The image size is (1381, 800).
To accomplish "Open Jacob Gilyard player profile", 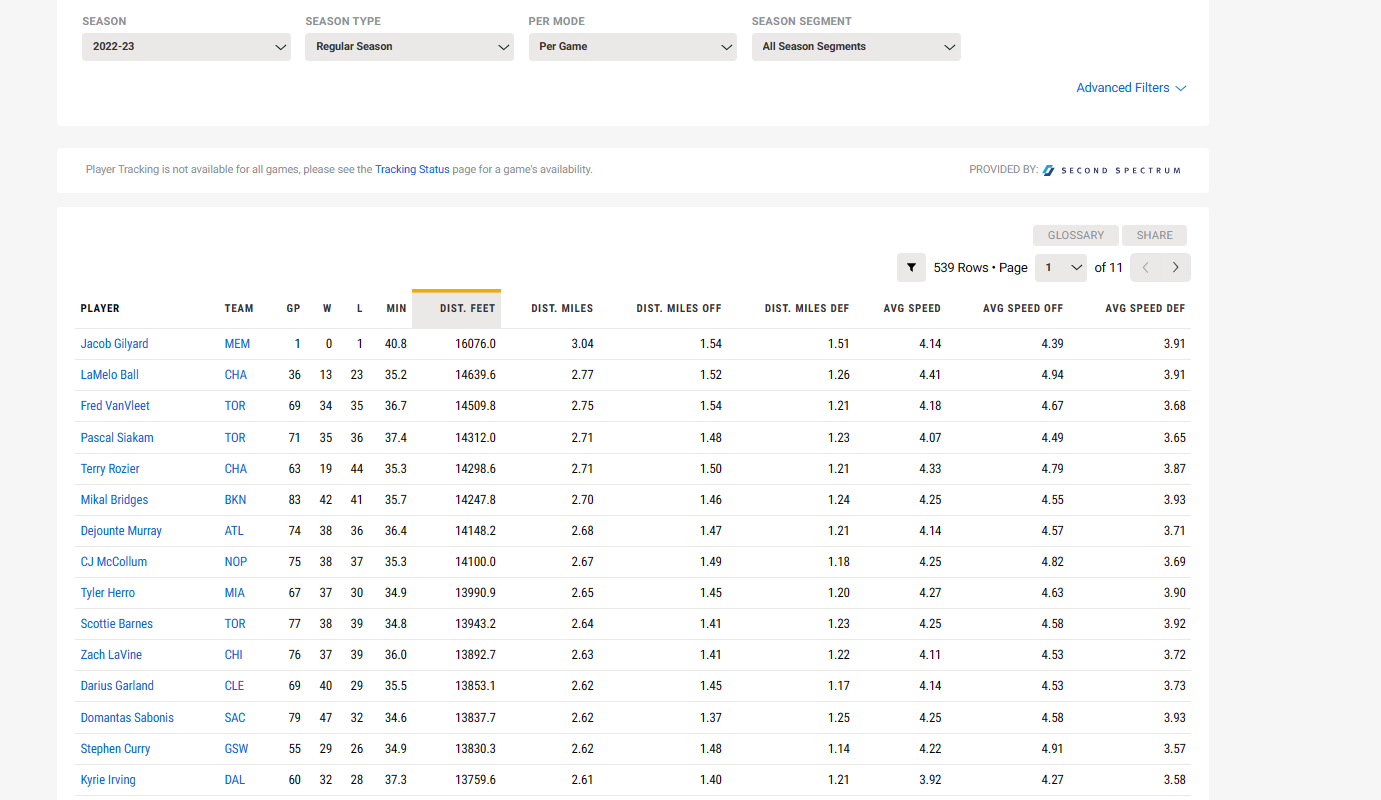I will [114, 344].
